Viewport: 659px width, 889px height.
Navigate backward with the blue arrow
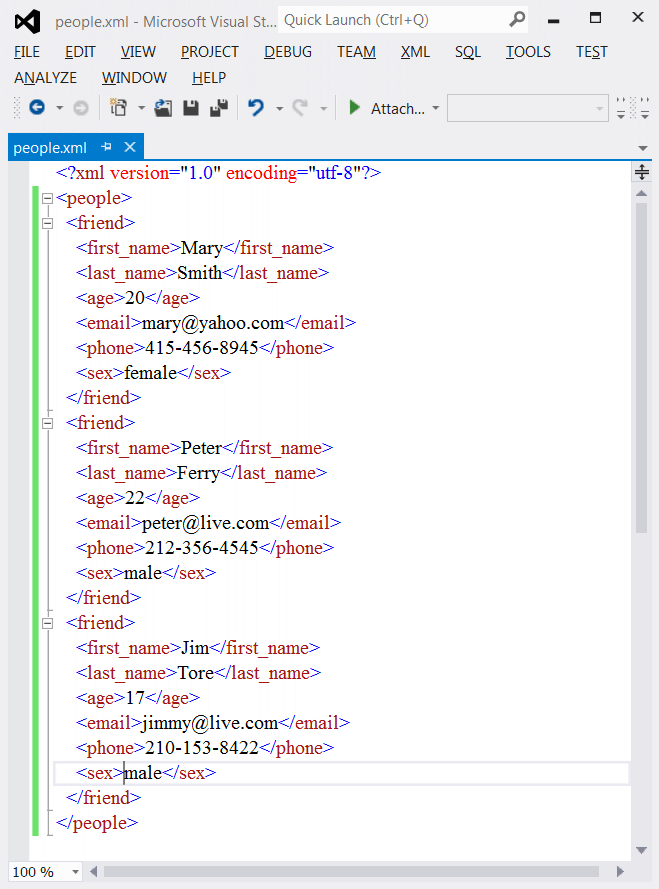(37, 107)
